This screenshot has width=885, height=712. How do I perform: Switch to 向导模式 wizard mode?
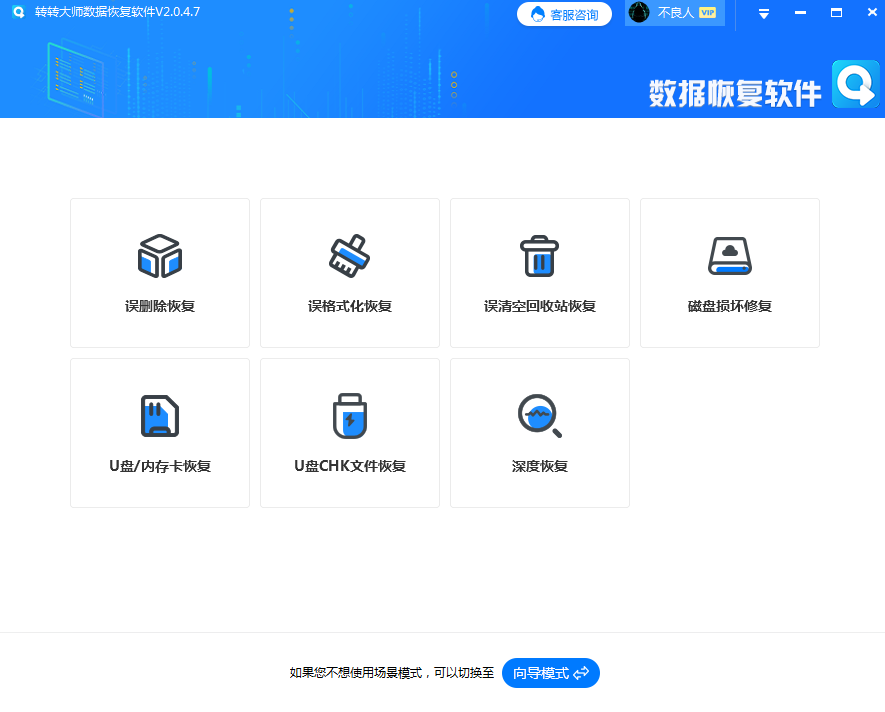549,673
